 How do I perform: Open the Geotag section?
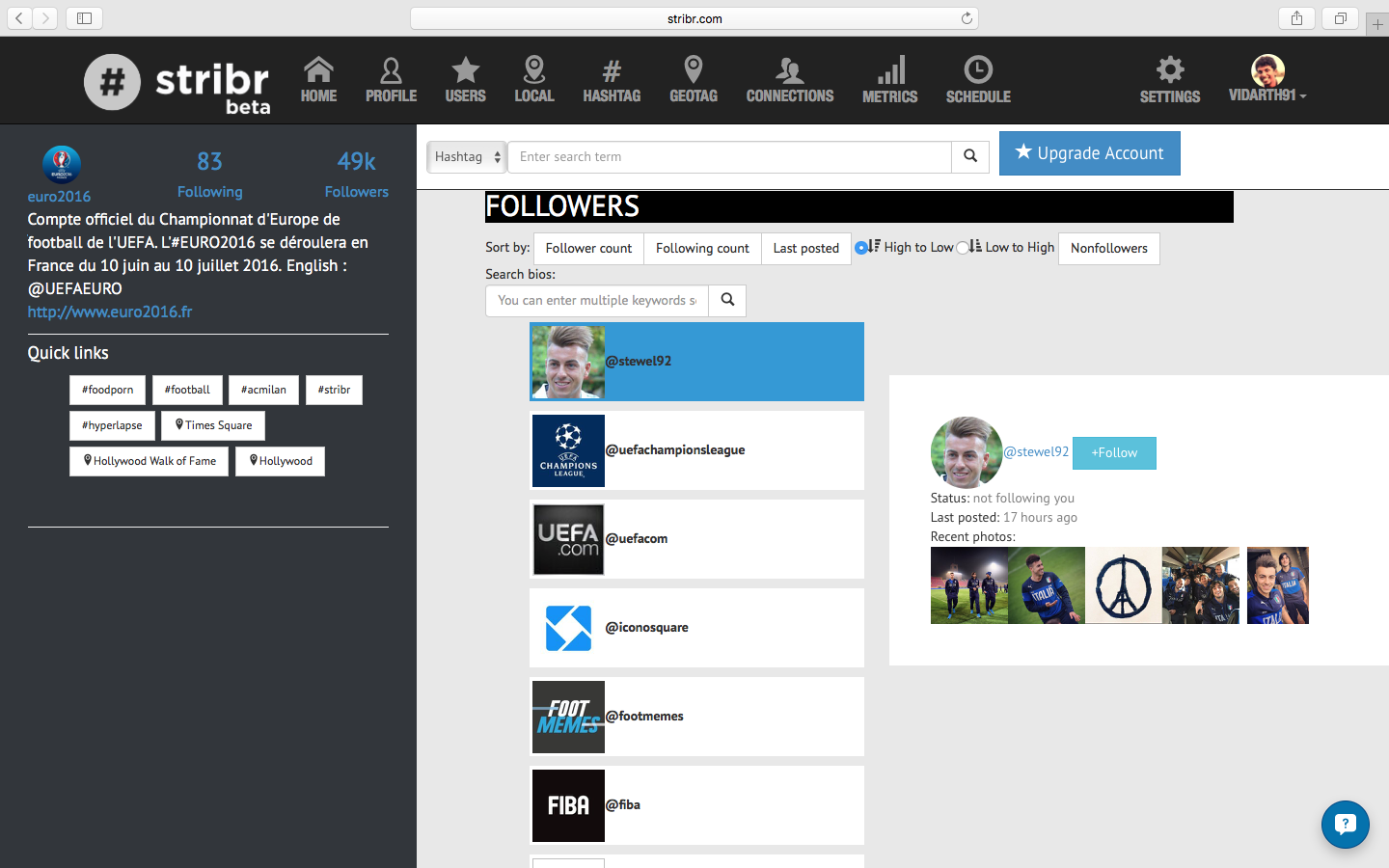click(694, 80)
